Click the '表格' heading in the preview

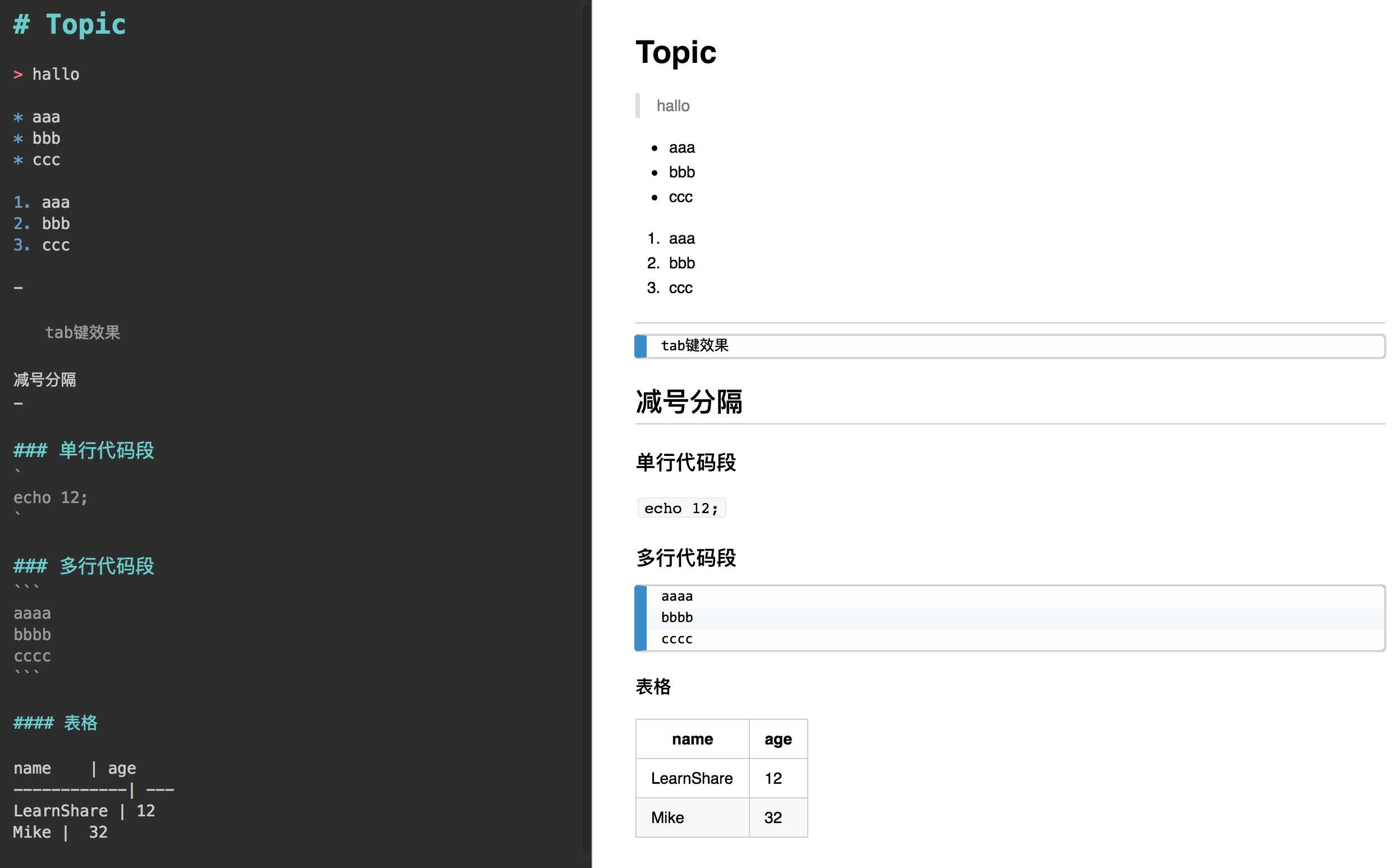[653, 687]
